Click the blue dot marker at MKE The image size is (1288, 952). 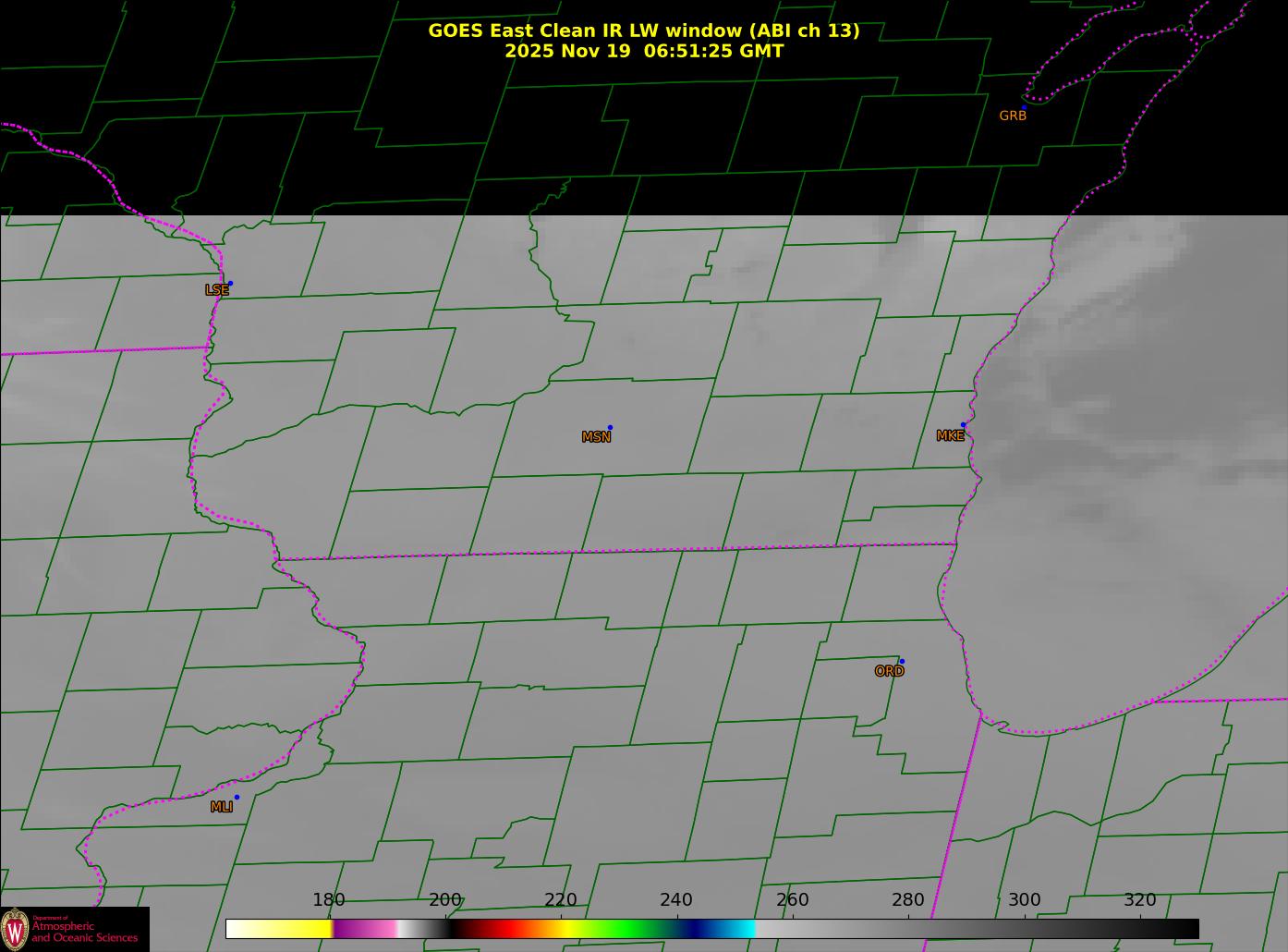(x=963, y=425)
